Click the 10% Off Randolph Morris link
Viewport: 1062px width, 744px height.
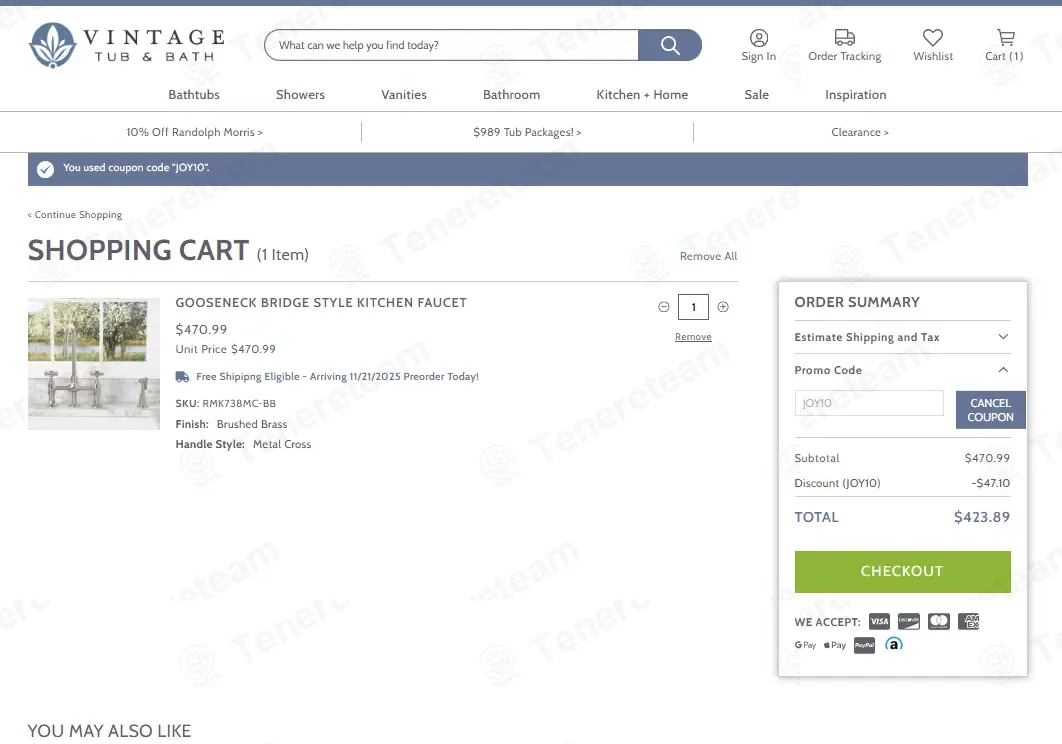pos(194,132)
